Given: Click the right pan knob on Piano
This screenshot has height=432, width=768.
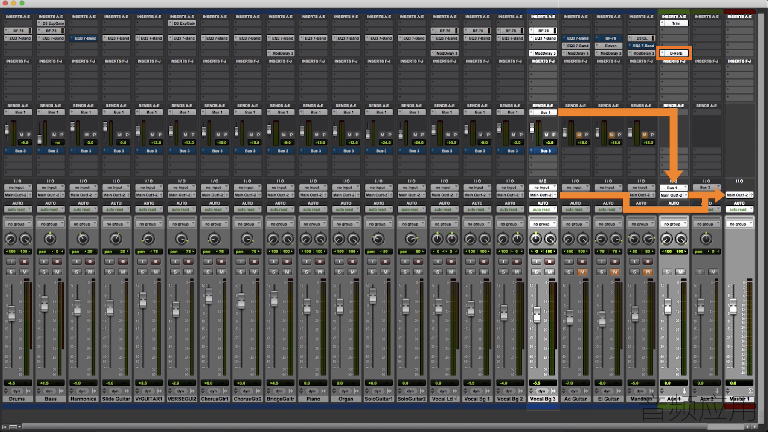Looking at the screenshot, I should tap(320, 239).
